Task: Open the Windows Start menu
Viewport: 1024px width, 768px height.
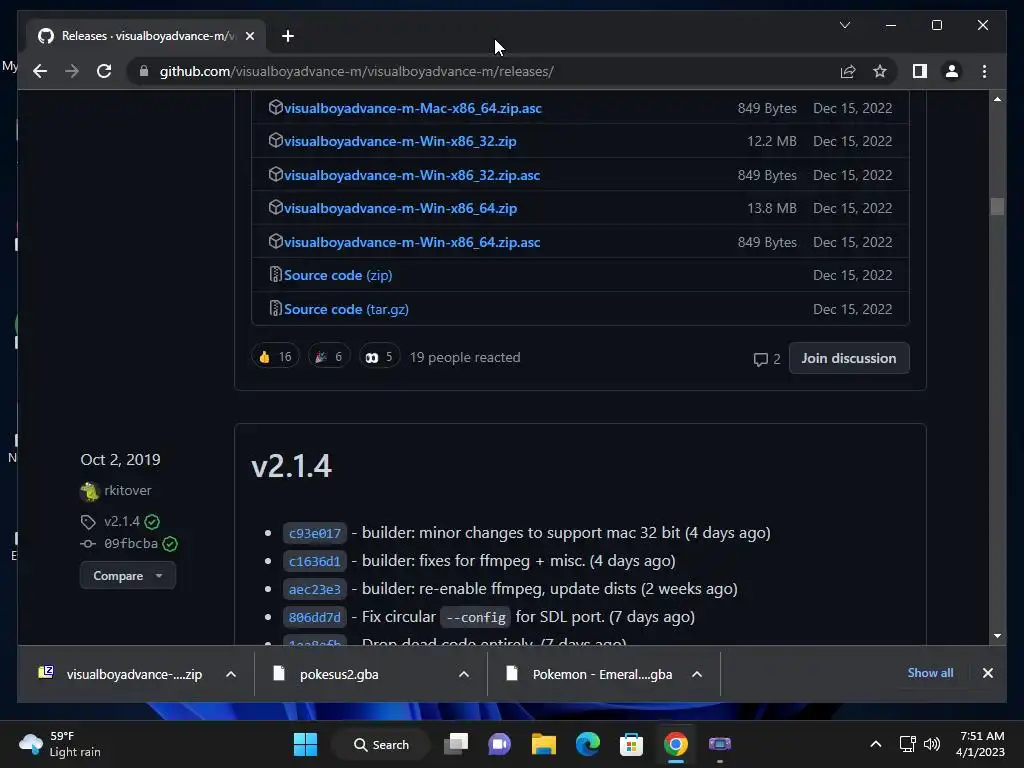Action: tap(305, 744)
